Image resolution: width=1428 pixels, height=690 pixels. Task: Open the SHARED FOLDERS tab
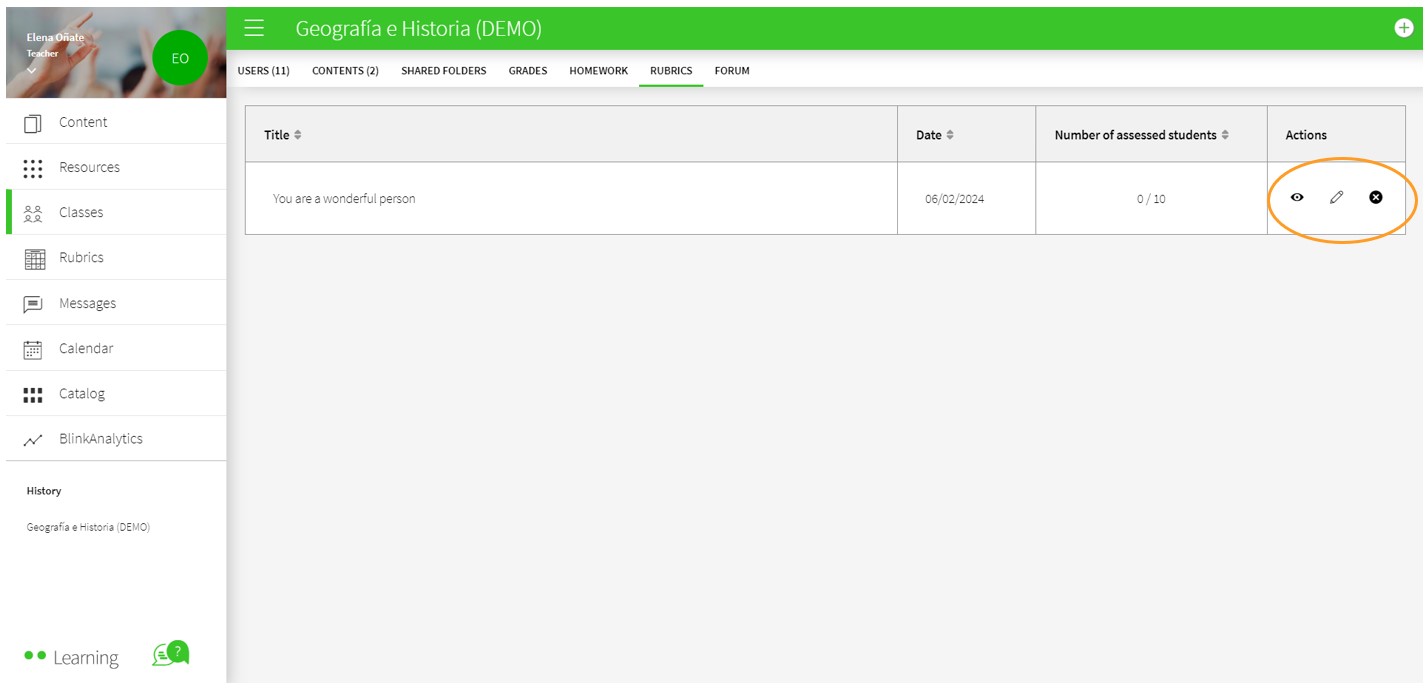pos(444,71)
